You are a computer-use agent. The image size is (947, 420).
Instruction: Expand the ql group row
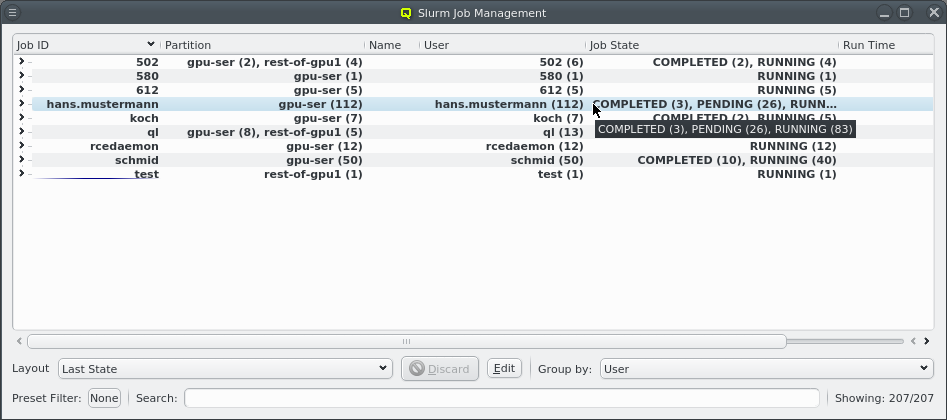click(22, 131)
